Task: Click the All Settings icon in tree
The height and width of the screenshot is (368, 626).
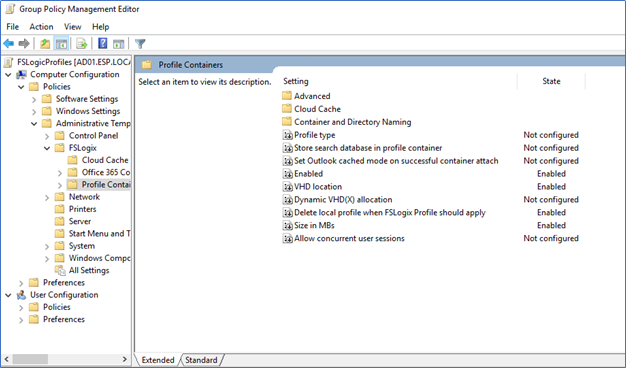Action: click(x=60, y=271)
